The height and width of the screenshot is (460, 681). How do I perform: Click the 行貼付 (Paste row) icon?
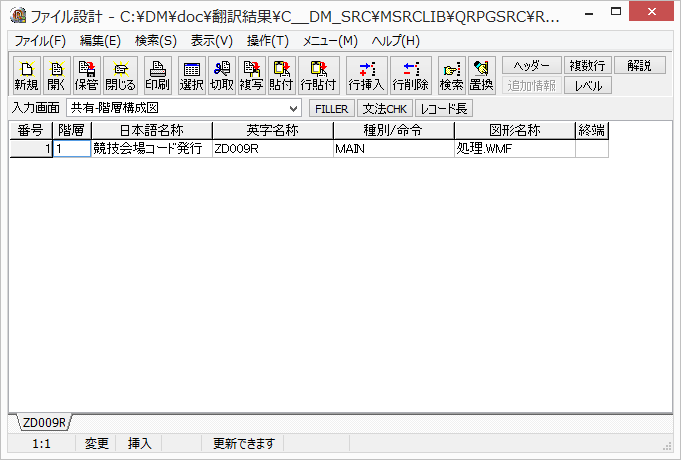click(318, 75)
